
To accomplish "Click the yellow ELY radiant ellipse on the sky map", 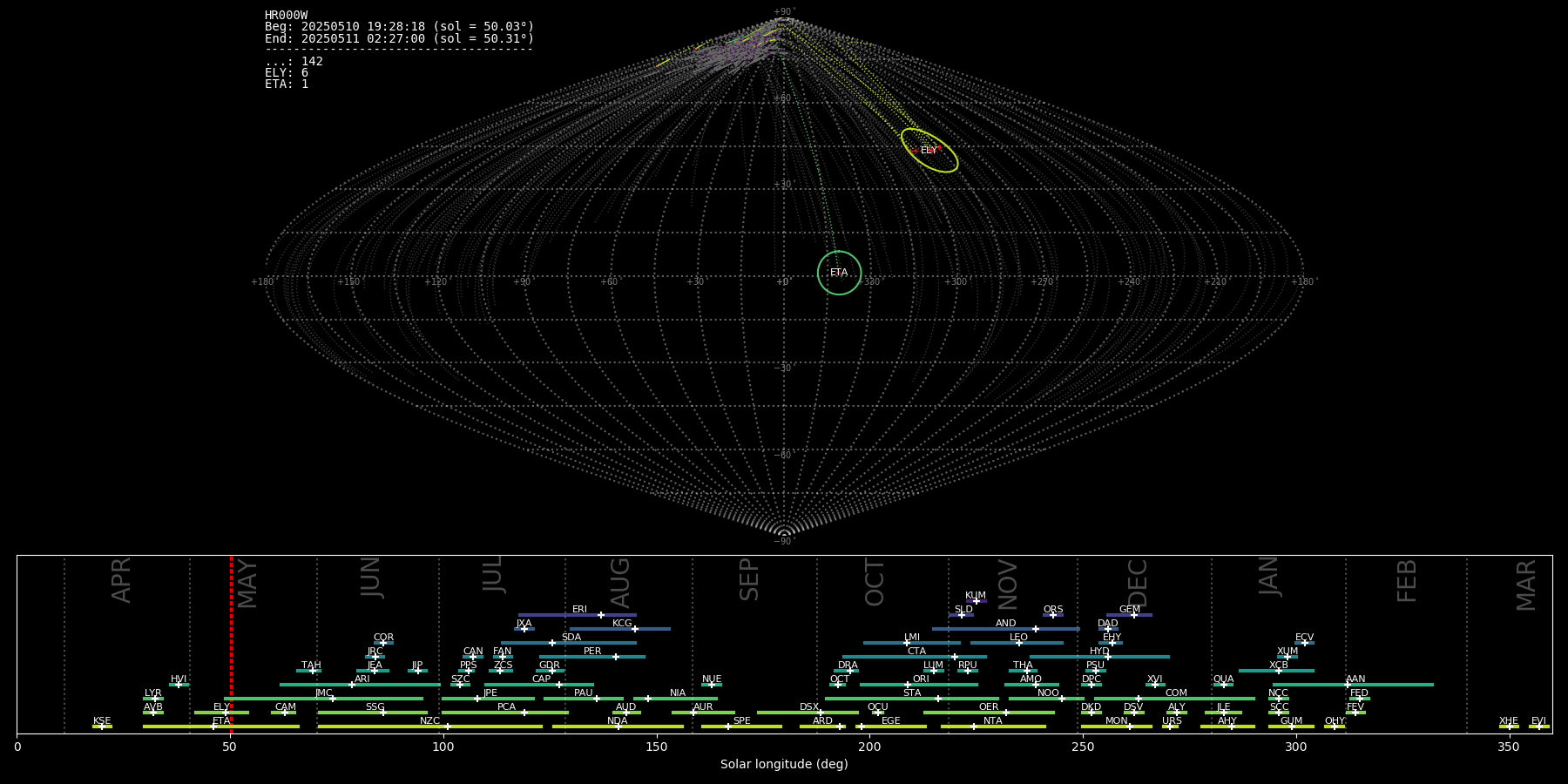I will click(929, 150).
